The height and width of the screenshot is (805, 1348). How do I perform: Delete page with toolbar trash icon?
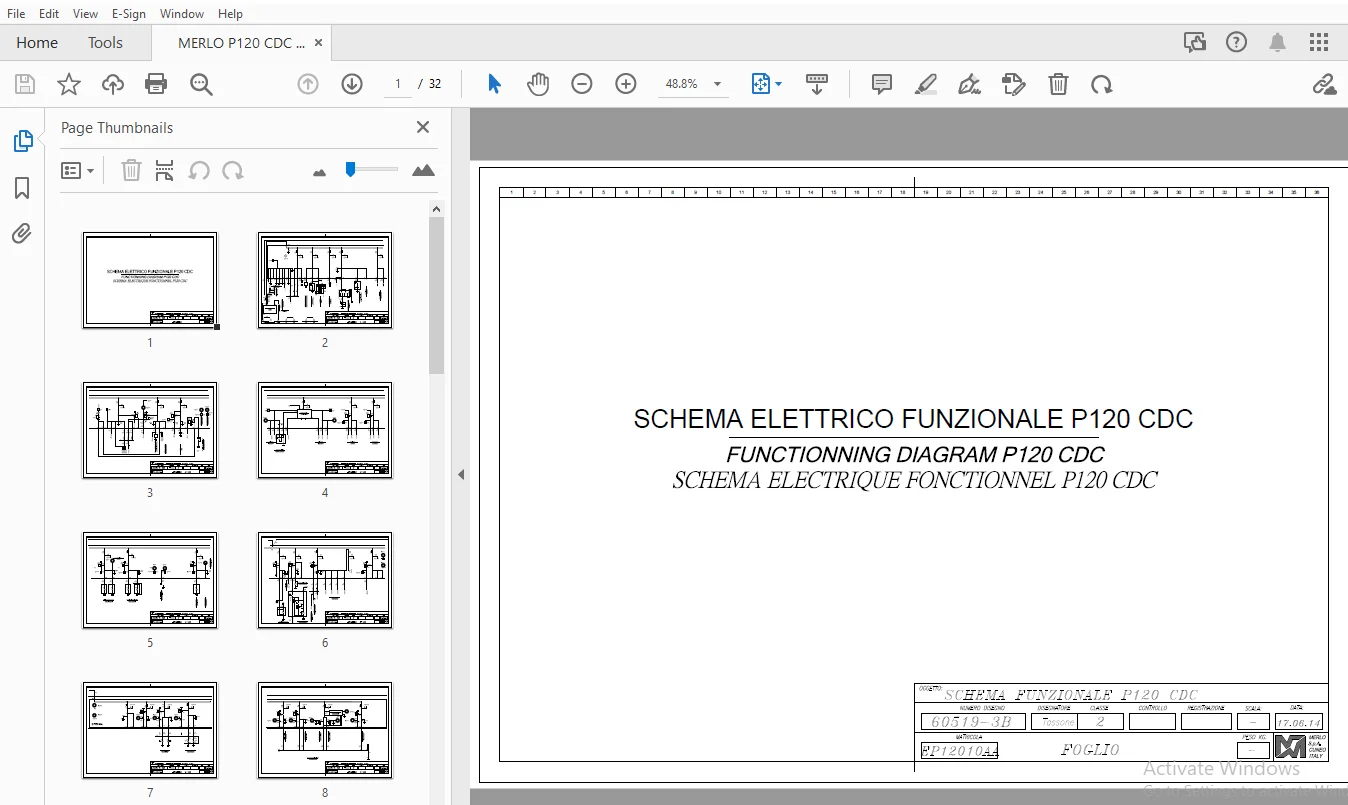tap(1058, 85)
